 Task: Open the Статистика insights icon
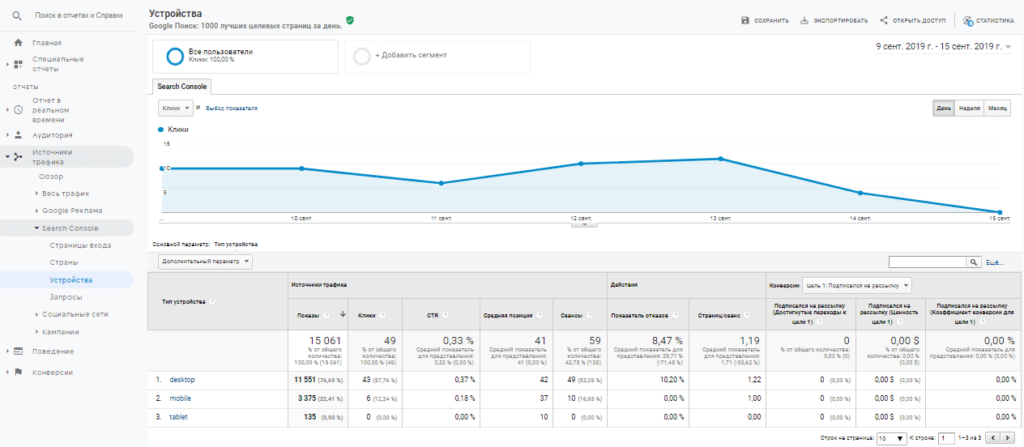click(x=968, y=20)
